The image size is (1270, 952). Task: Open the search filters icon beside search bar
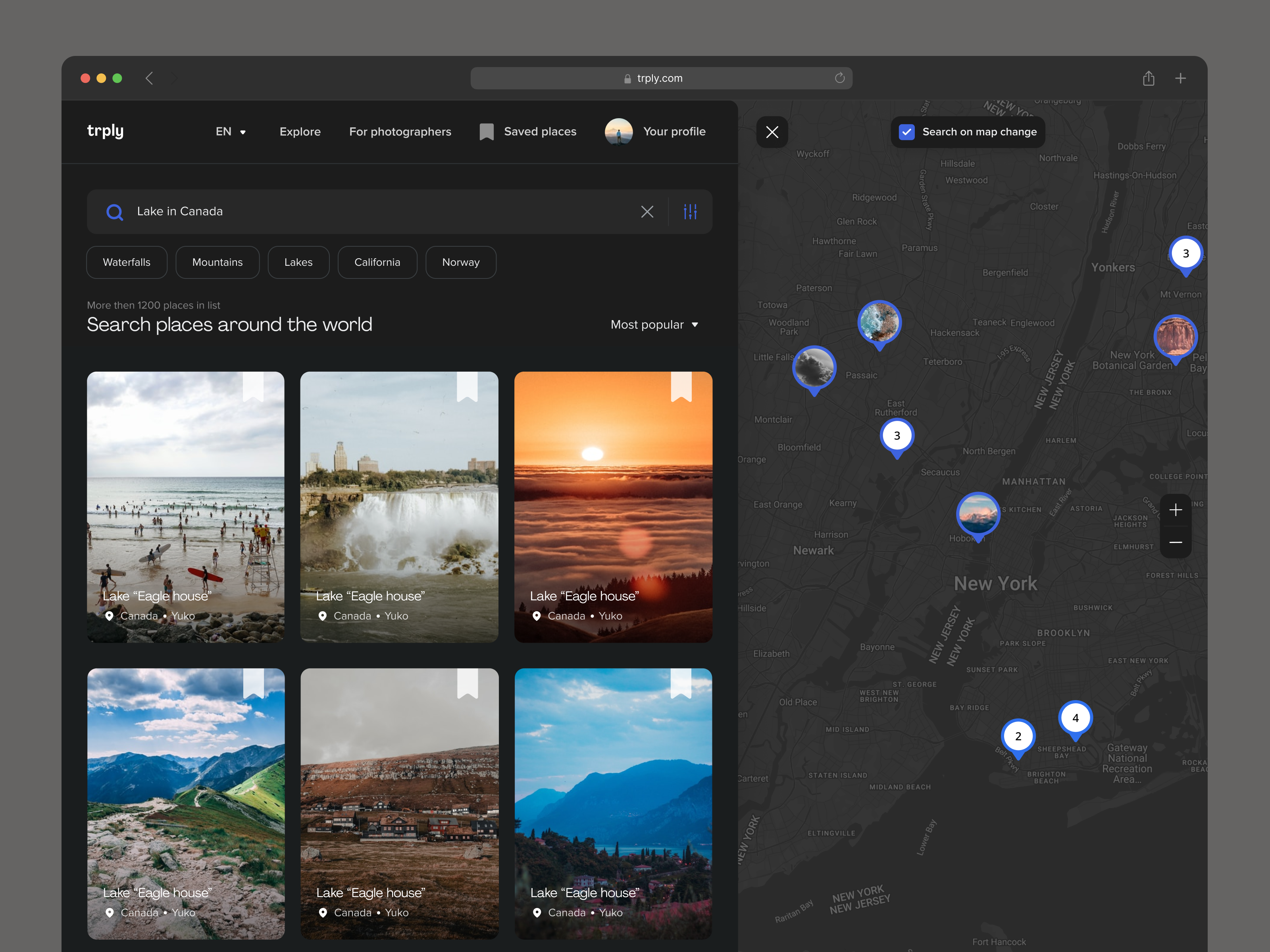(x=691, y=212)
